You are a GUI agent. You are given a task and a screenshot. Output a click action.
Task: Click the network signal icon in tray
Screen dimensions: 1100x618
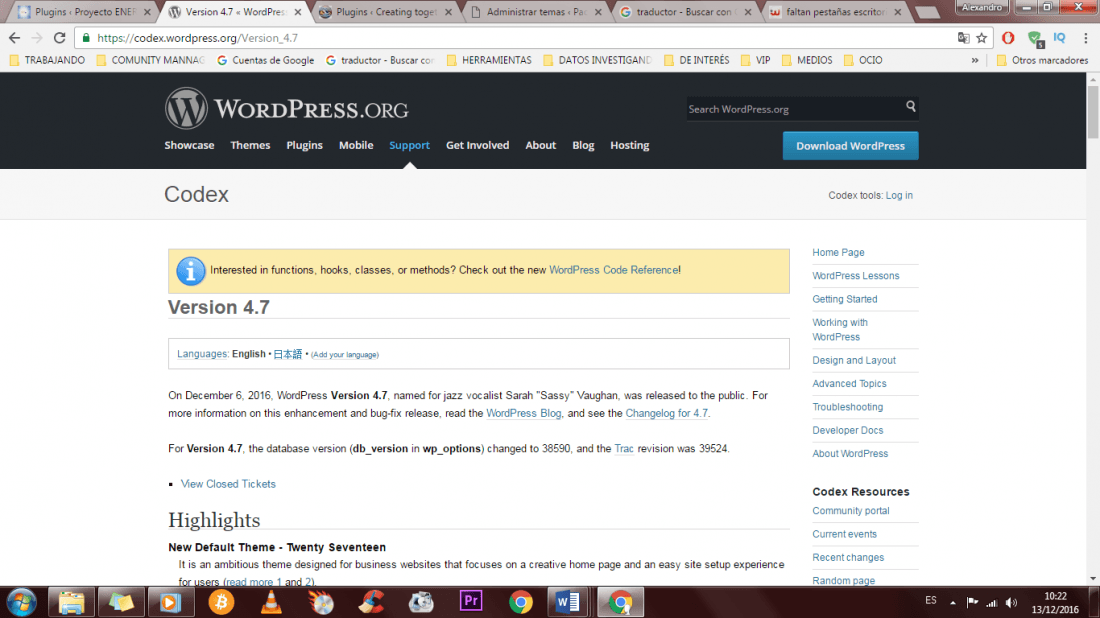[991, 603]
